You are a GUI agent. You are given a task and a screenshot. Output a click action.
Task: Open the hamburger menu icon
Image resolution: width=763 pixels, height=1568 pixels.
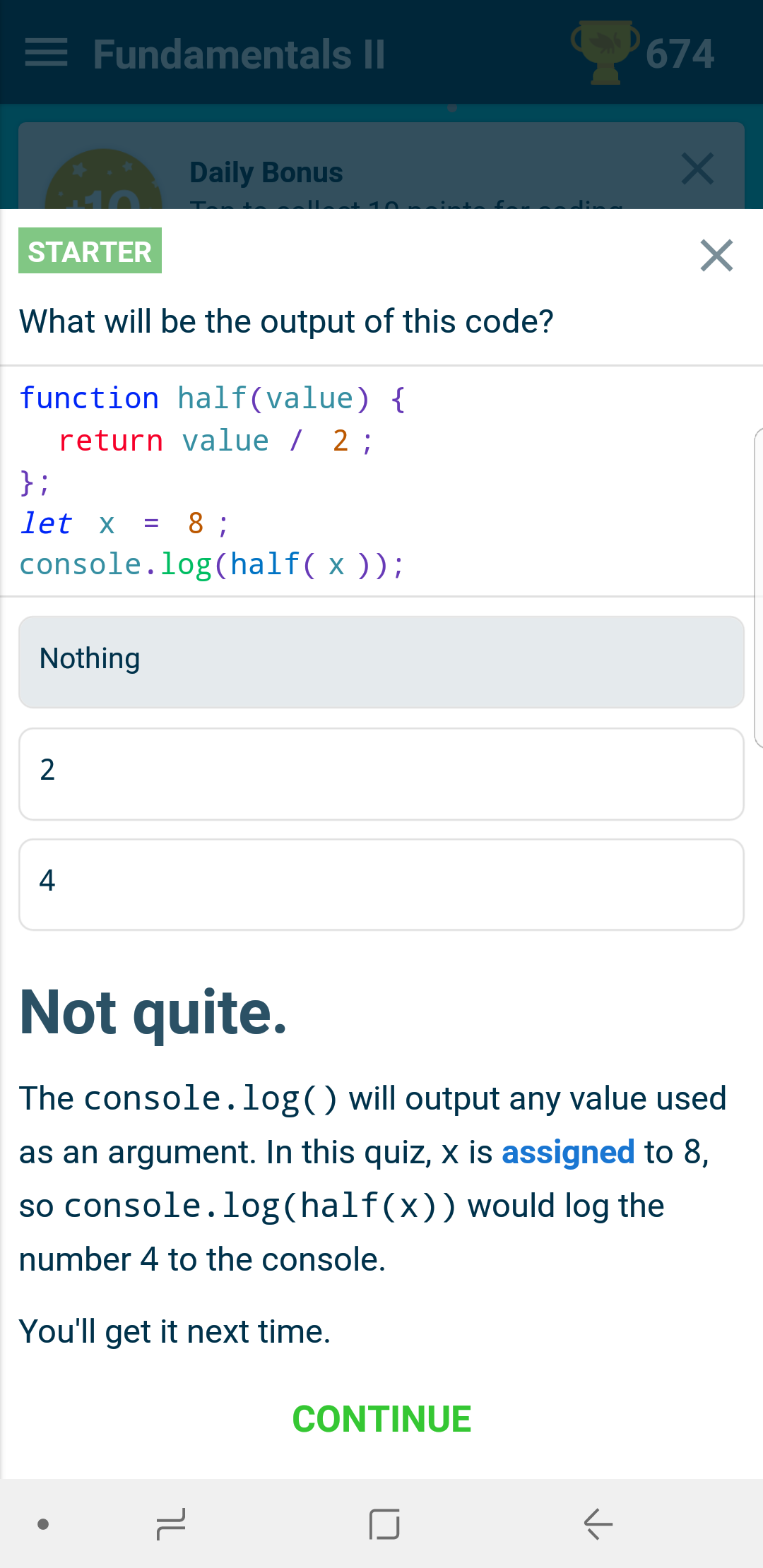click(x=46, y=54)
